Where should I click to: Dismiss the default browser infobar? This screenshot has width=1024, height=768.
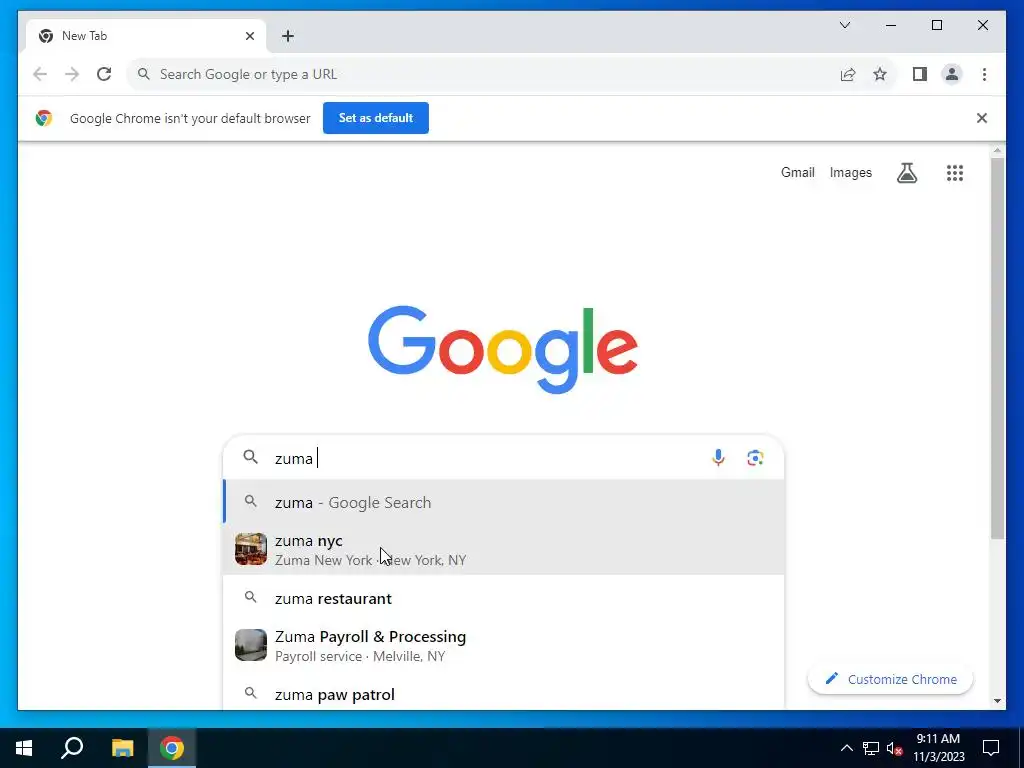point(982,118)
